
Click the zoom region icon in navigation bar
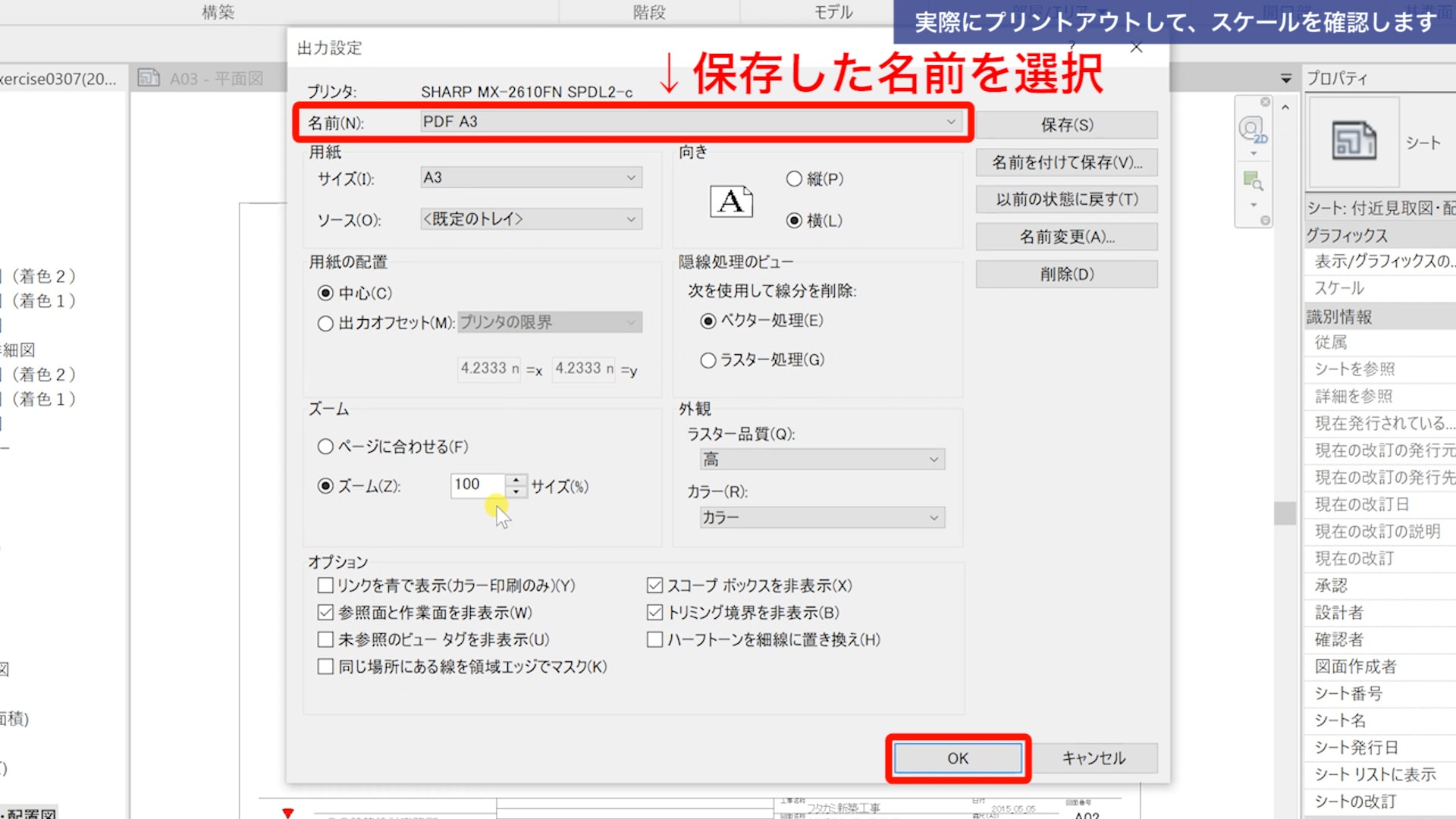click(x=1252, y=180)
